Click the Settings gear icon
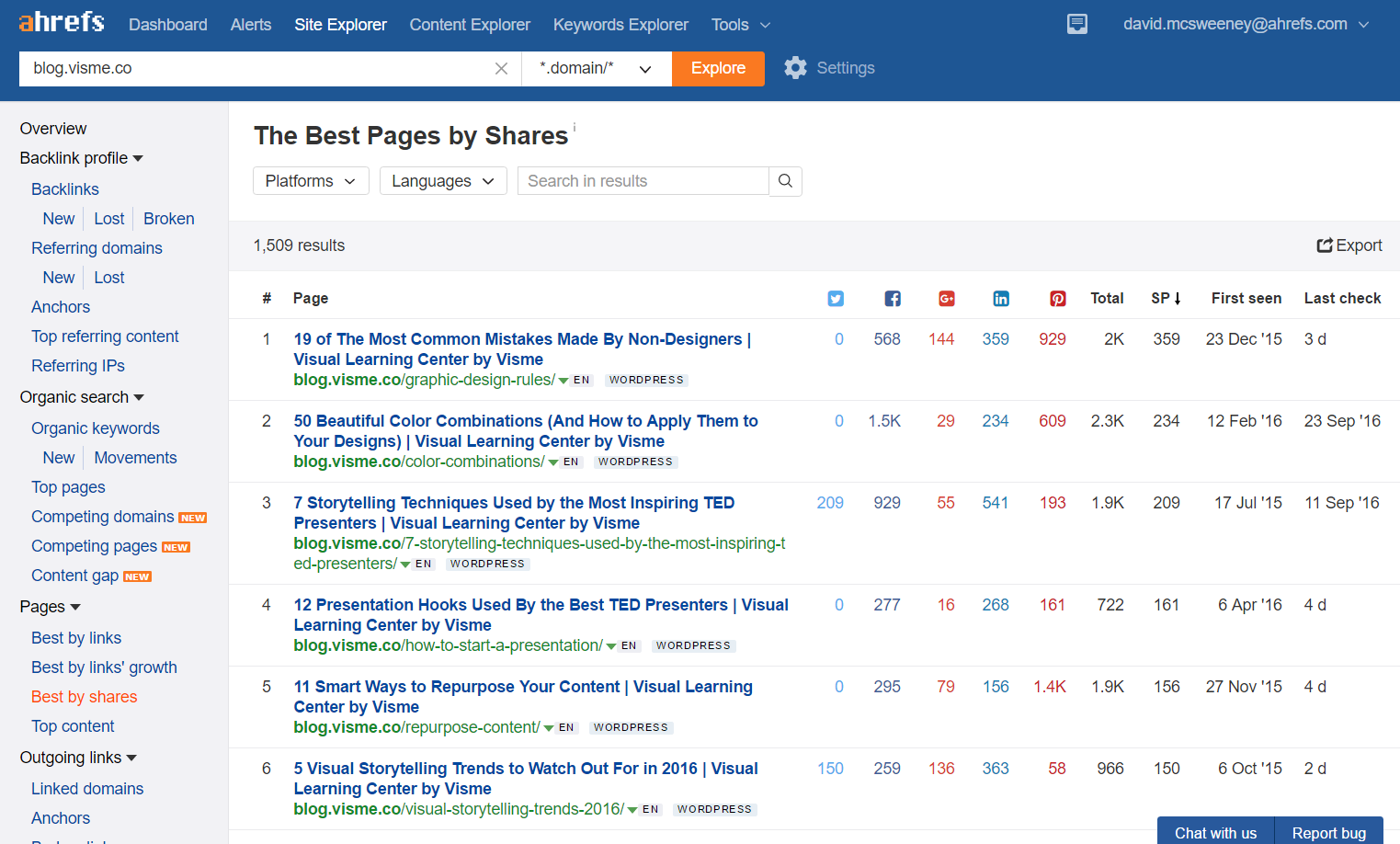Viewport: 1400px width, 844px height. pyautogui.click(x=796, y=68)
